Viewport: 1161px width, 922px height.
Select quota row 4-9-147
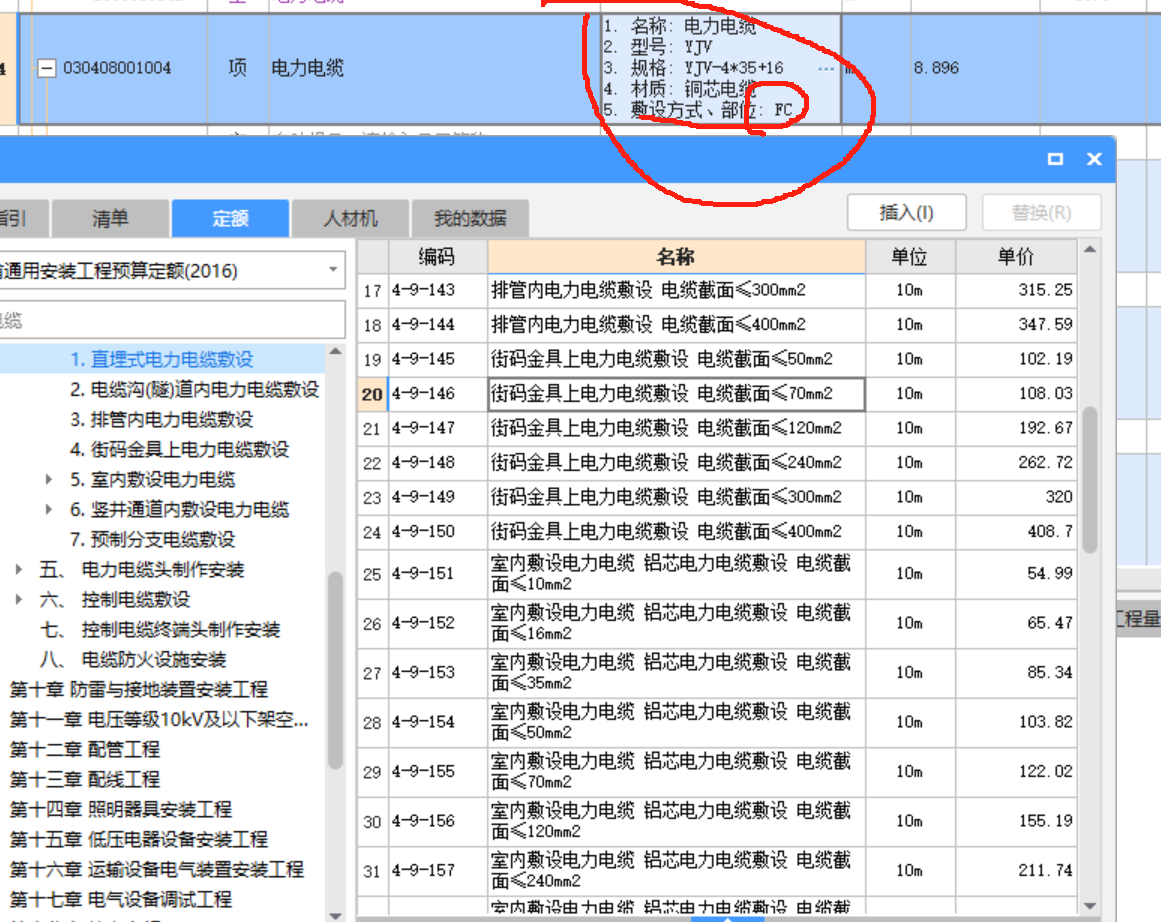pyautogui.click(x=717, y=428)
